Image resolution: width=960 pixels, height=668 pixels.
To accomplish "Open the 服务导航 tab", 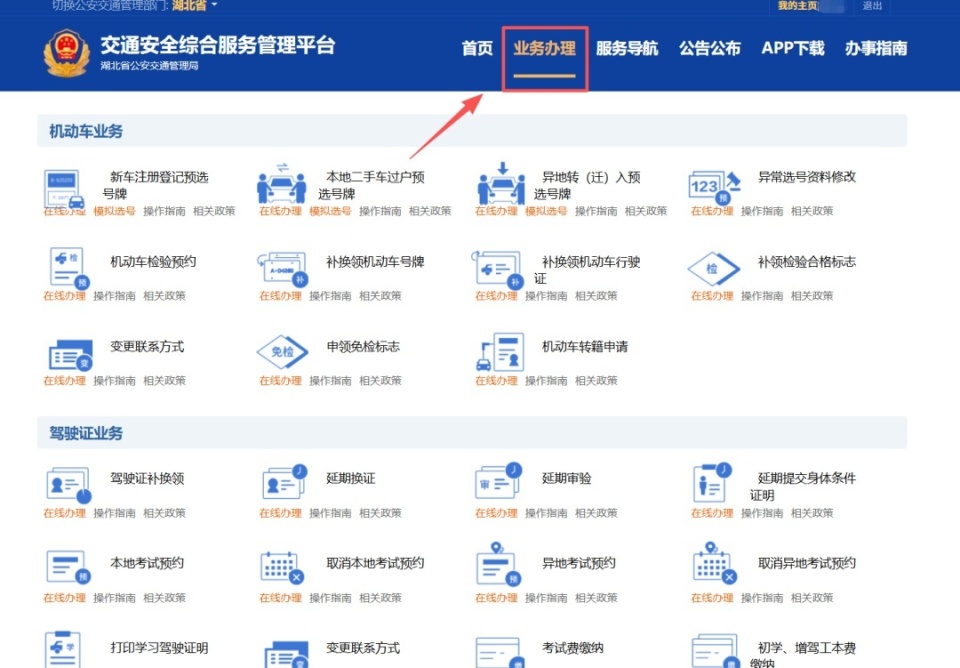I will point(627,48).
